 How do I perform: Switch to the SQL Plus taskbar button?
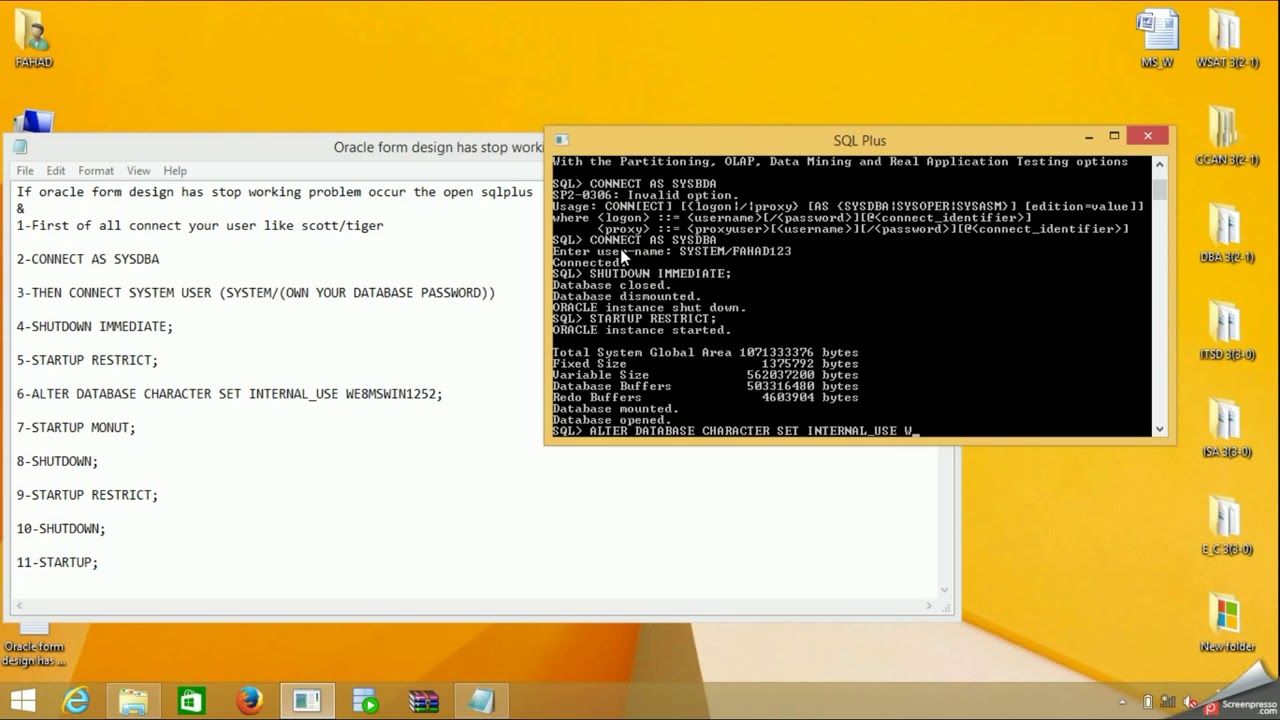click(x=307, y=701)
